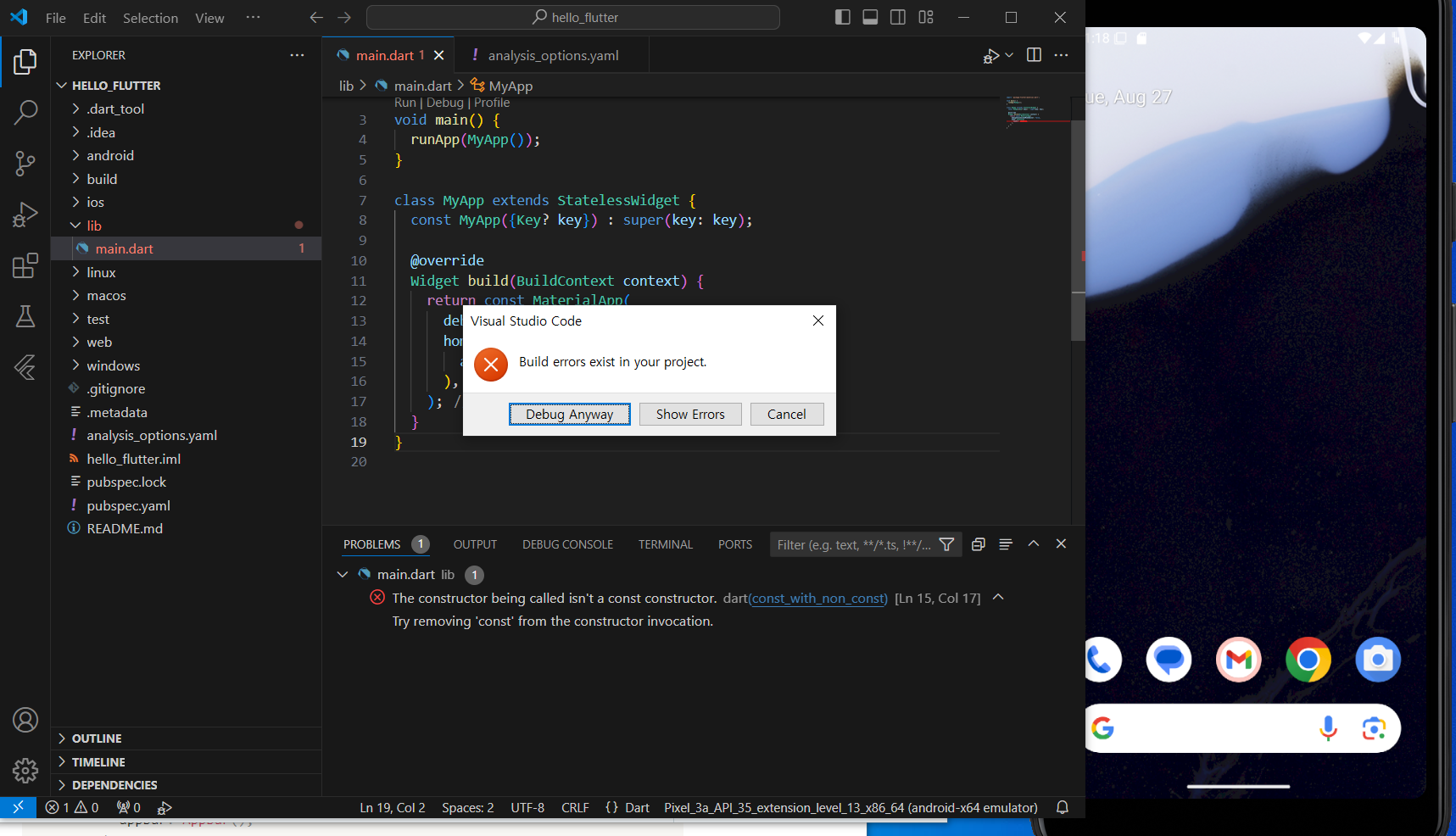1456x836 pixels.
Task: Open Gmail on the Android emulator
Action: coord(1239,660)
